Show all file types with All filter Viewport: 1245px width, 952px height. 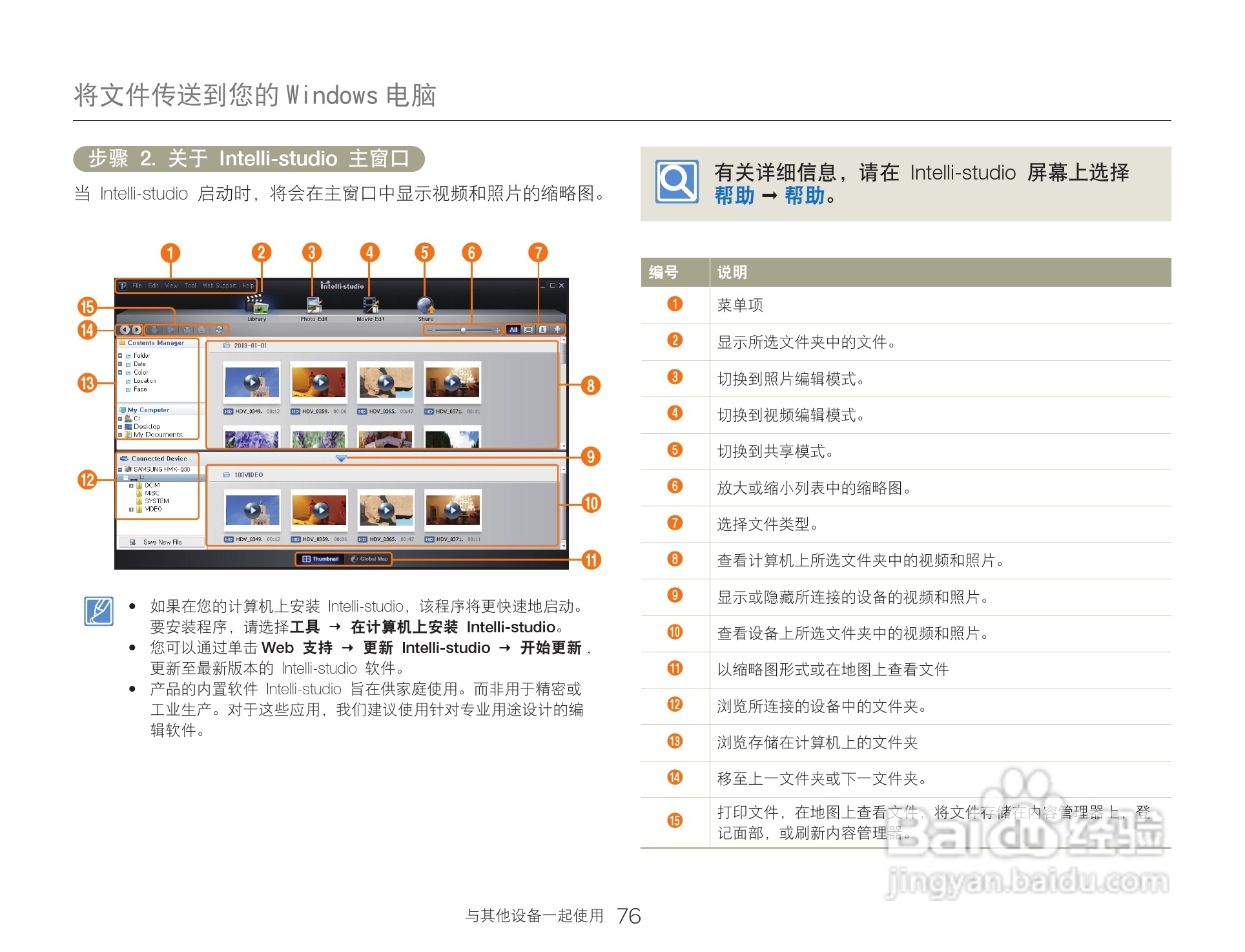tap(513, 329)
